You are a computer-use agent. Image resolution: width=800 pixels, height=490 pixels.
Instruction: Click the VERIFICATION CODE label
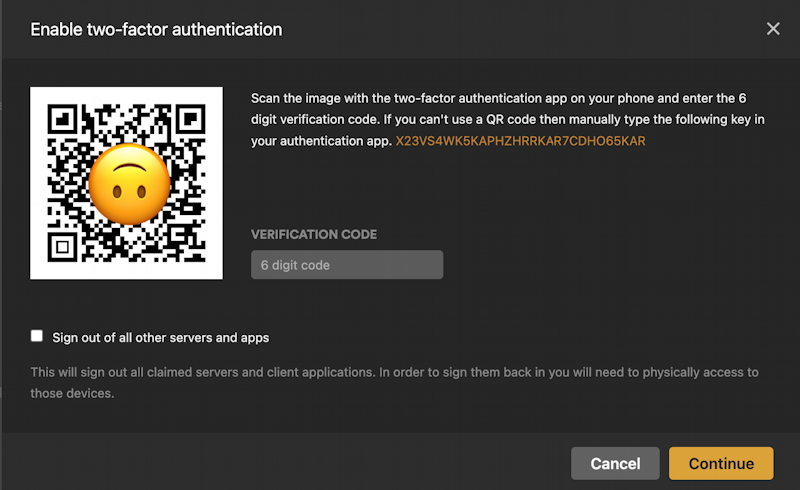pyautogui.click(x=313, y=235)
